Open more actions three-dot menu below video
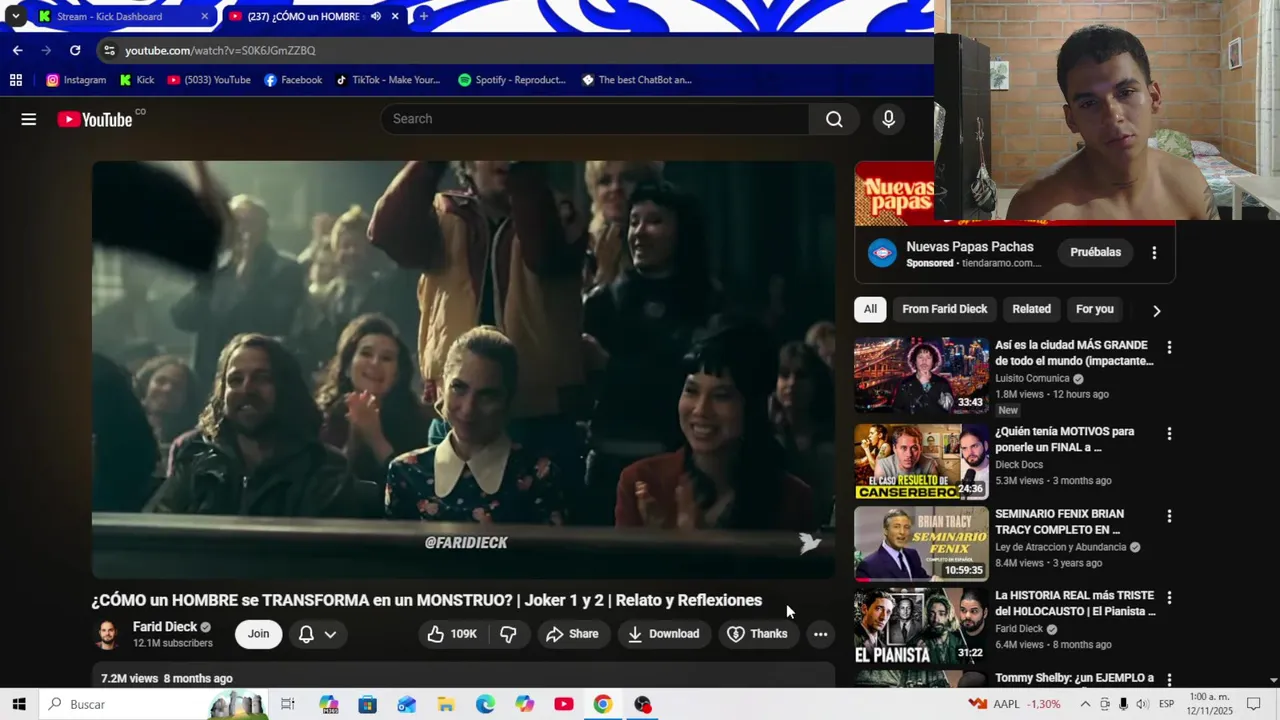 tap(820, 634)
